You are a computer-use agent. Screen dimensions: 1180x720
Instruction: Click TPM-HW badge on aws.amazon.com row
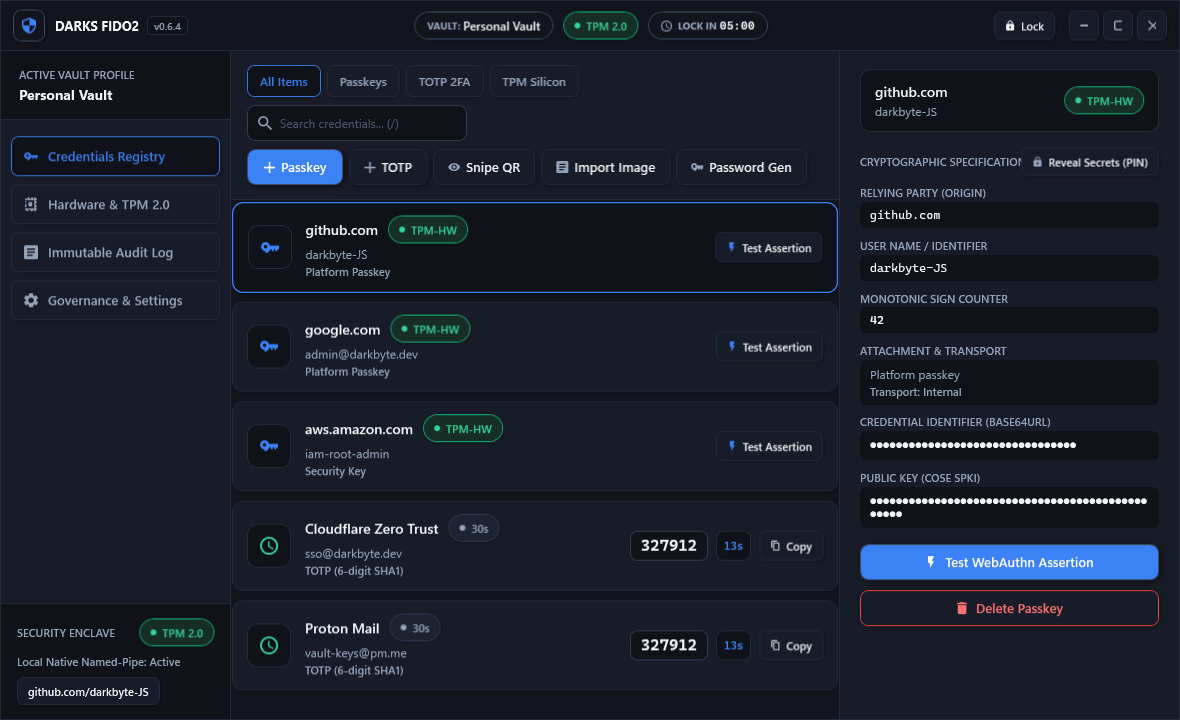[x=463, y=429]
